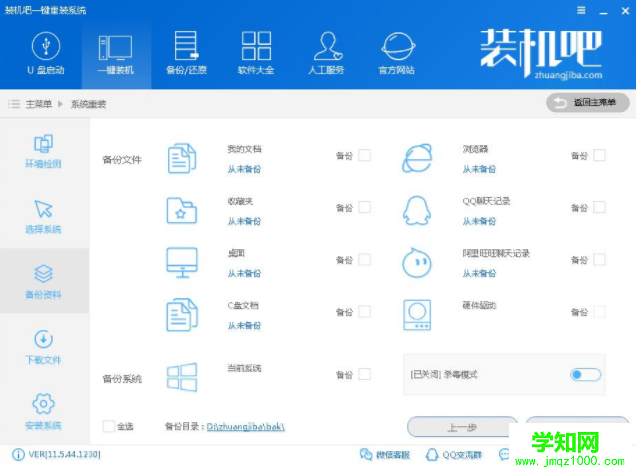
Task: Select the 下载文件 step in sidebar
Action: [43, 347]
